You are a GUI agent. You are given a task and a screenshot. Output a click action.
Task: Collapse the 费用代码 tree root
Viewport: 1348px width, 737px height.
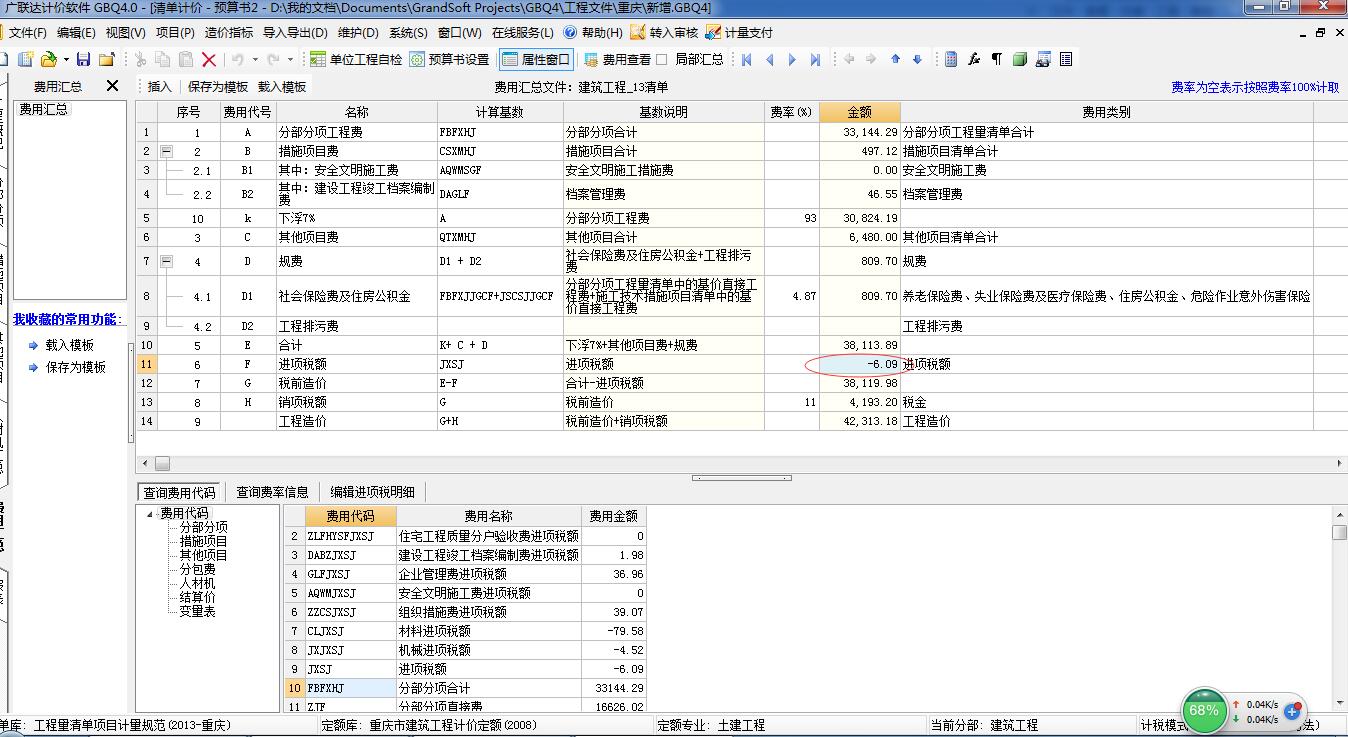[150, 514]
